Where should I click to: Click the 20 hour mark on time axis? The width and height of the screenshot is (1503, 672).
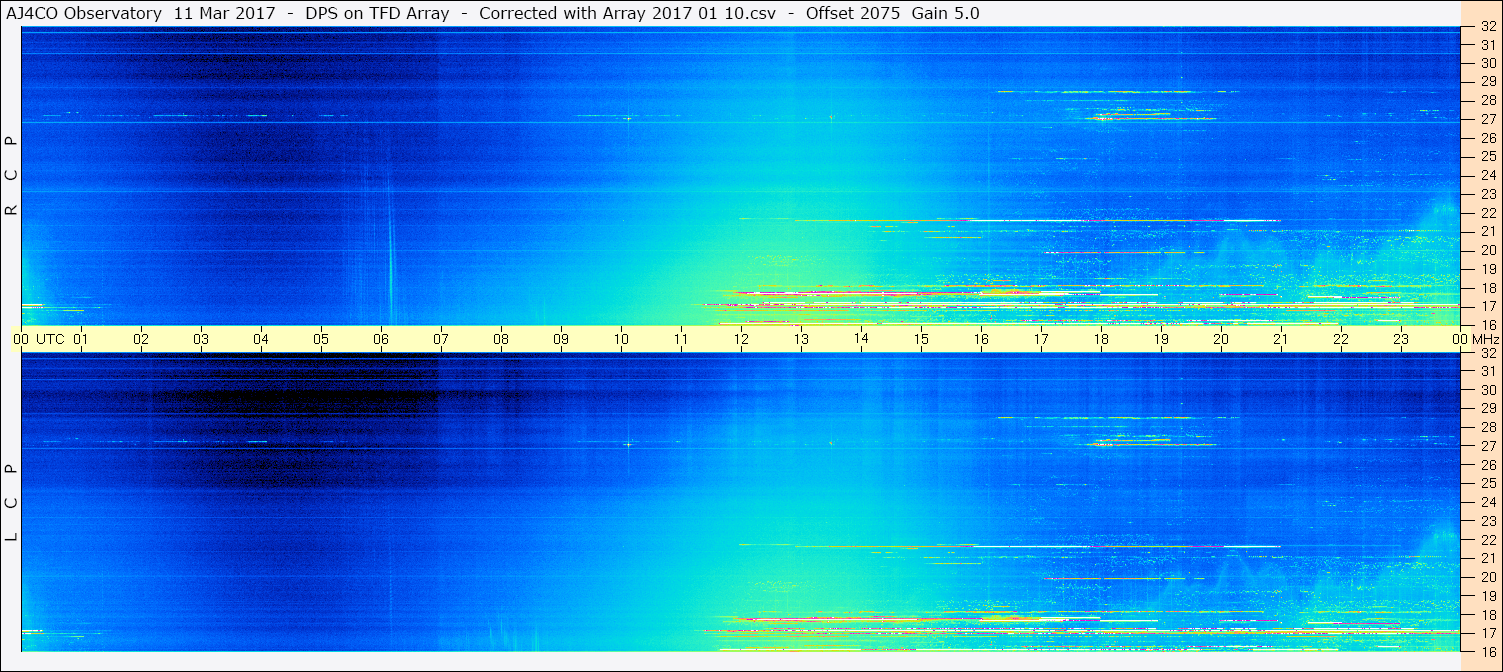pyautogui.click(x=1221, y=339)
